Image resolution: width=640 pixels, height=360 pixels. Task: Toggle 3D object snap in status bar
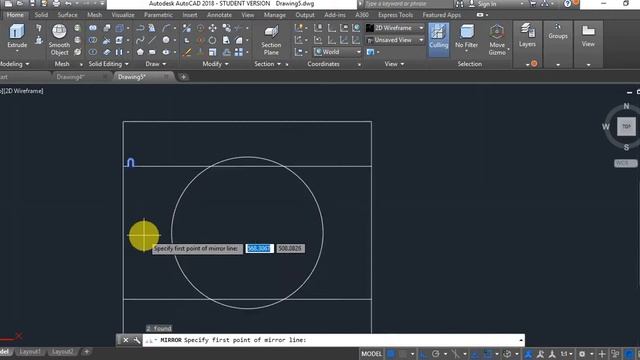pyautogui.click(x=507, y=354)
